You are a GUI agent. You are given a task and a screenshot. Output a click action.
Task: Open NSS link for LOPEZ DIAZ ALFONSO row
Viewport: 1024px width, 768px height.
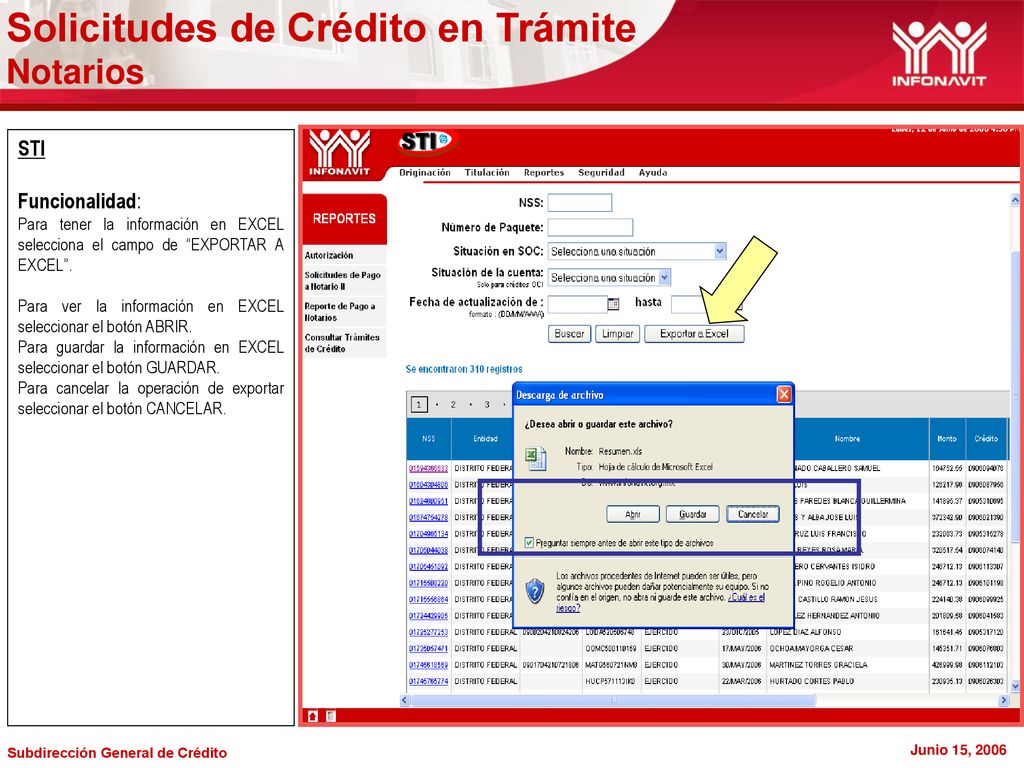pyautogui.click(x=428, y=632)
